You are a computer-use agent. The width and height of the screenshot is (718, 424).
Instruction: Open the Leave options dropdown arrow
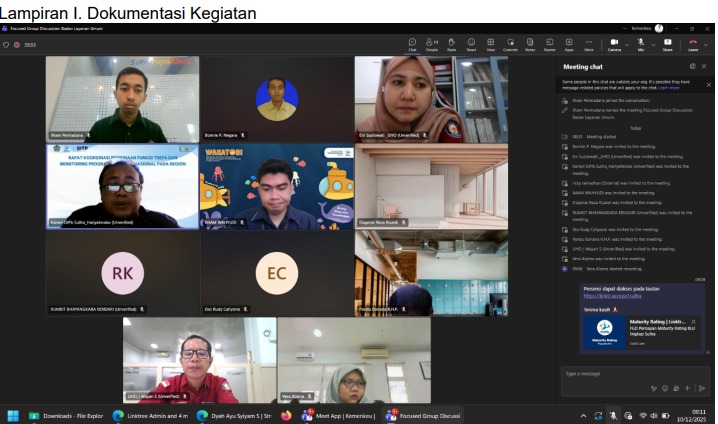(705, 43)
